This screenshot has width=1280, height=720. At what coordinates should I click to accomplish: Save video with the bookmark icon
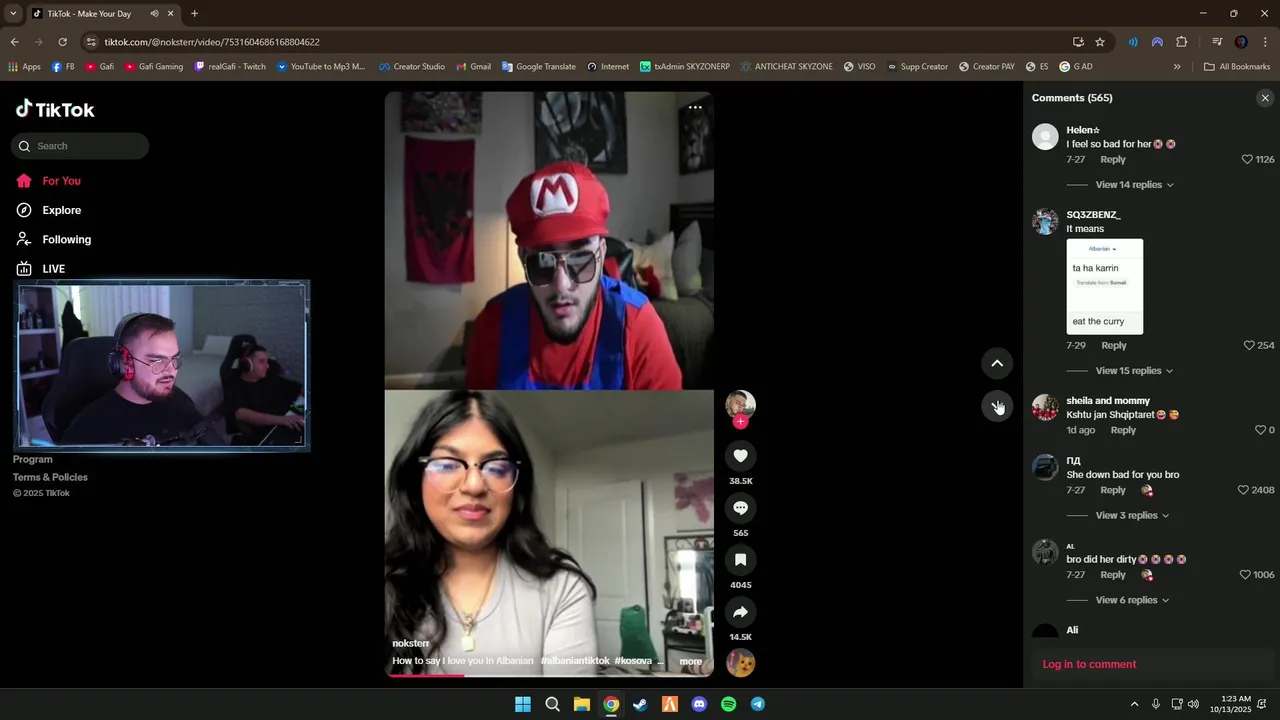click(x=740, y=560)
